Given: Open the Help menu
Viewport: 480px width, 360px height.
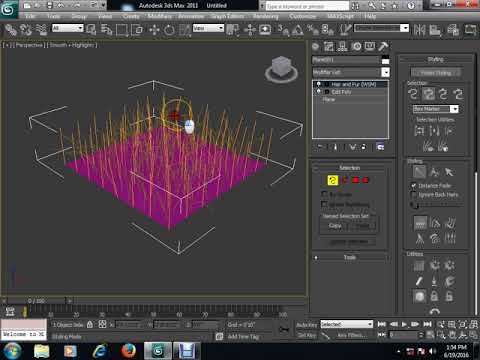Looking at the screenshot, I should (x=370, y=16).
